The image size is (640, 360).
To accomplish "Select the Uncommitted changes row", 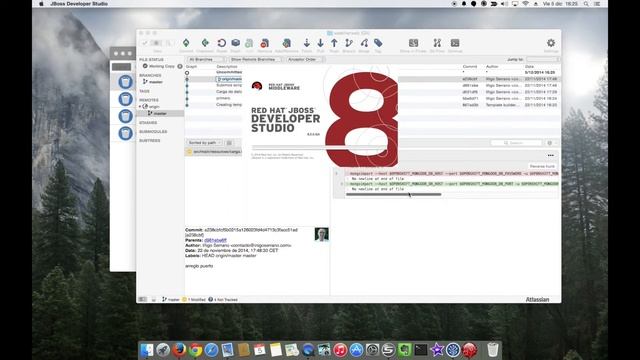I will click(372, 72).
